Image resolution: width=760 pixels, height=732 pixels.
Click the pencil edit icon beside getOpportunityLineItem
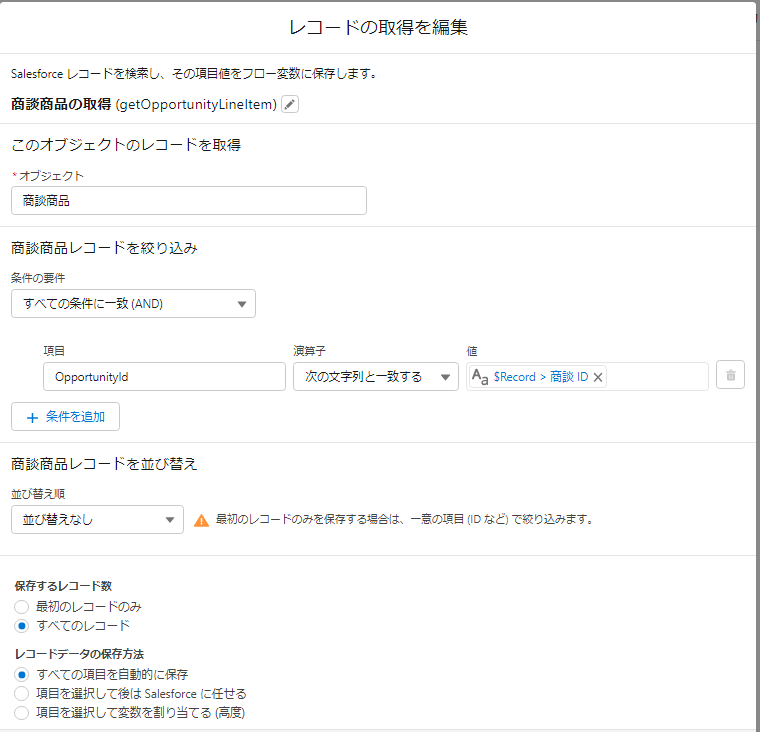pos(290,104)
